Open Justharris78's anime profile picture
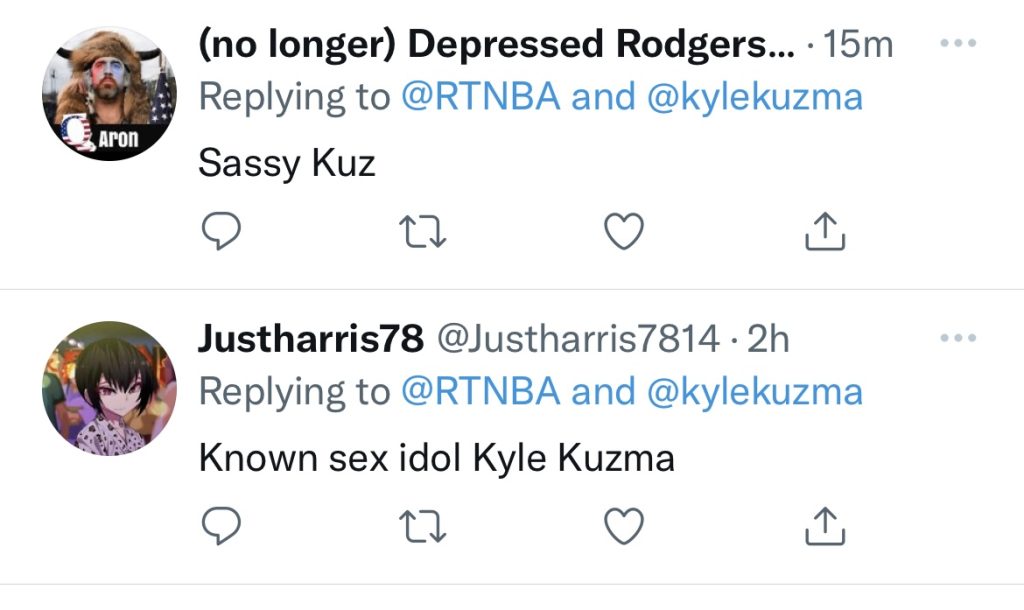 click(x=109, y=388)
